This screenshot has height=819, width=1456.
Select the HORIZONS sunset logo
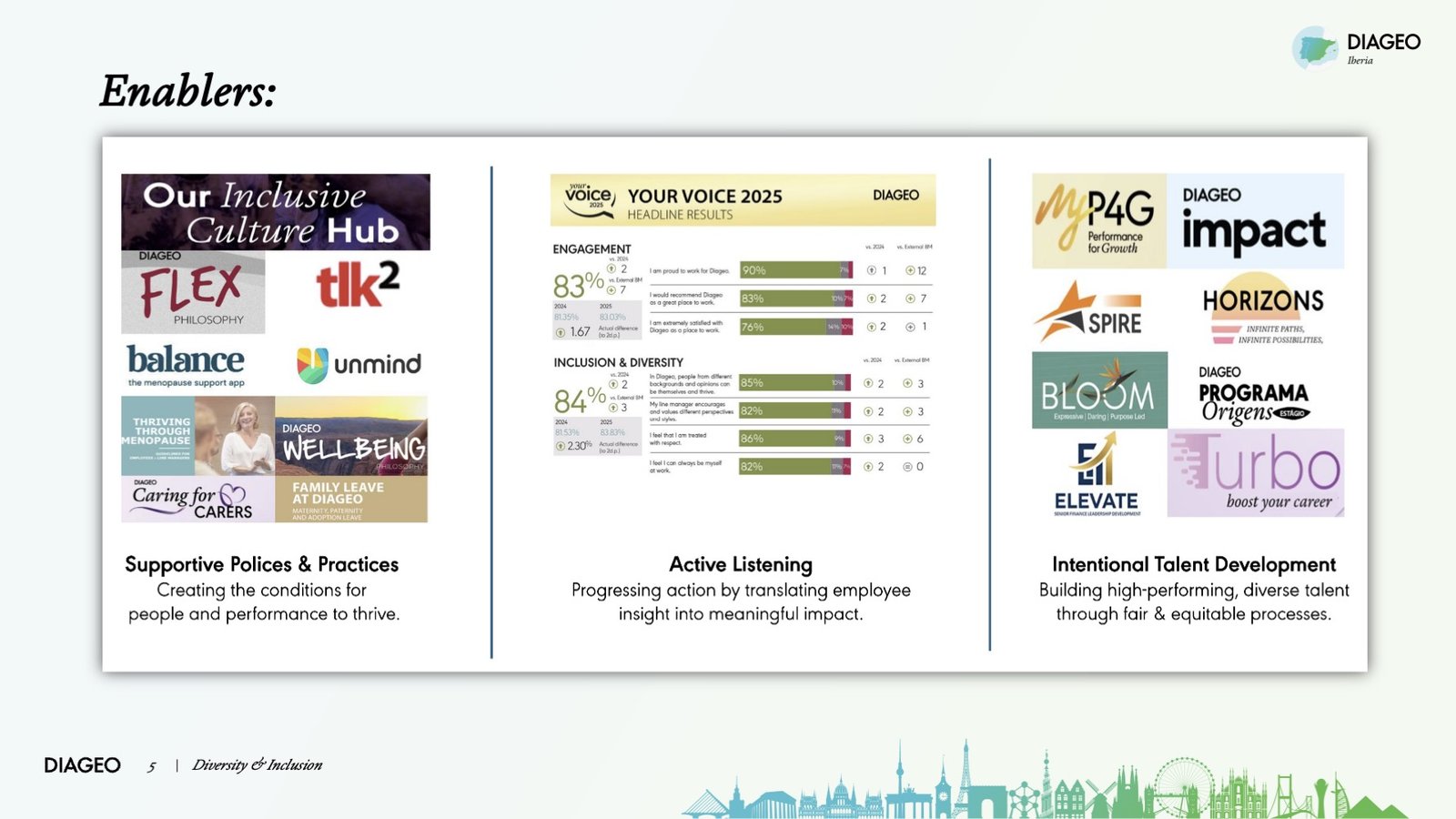[1262, 309]
